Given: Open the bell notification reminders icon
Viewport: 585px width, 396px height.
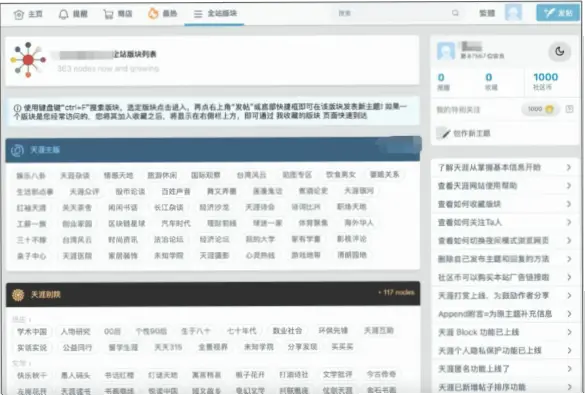Looking at the screenshot, I should pos(63,14).
